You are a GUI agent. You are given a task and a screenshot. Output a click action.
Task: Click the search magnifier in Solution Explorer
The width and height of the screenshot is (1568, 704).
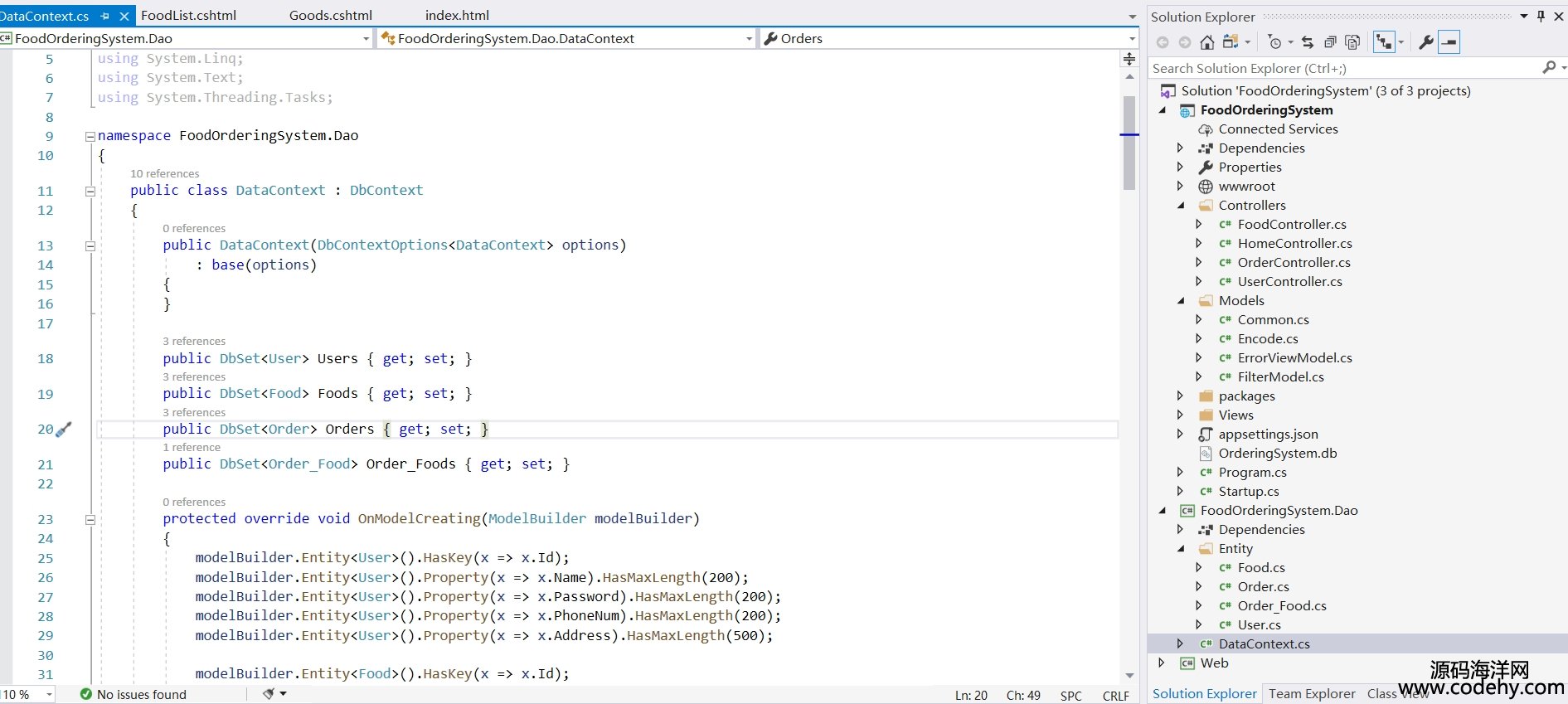coord(1548,68)
